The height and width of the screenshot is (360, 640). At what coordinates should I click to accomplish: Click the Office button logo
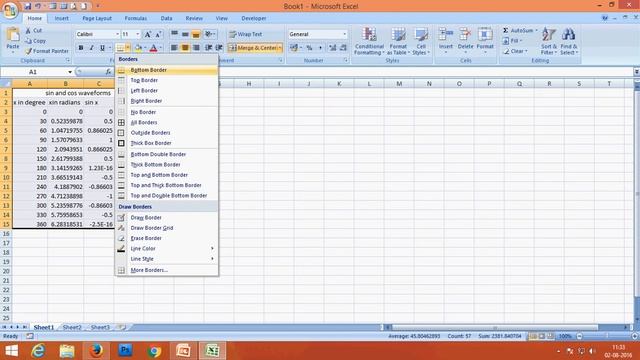pos(10,10)
